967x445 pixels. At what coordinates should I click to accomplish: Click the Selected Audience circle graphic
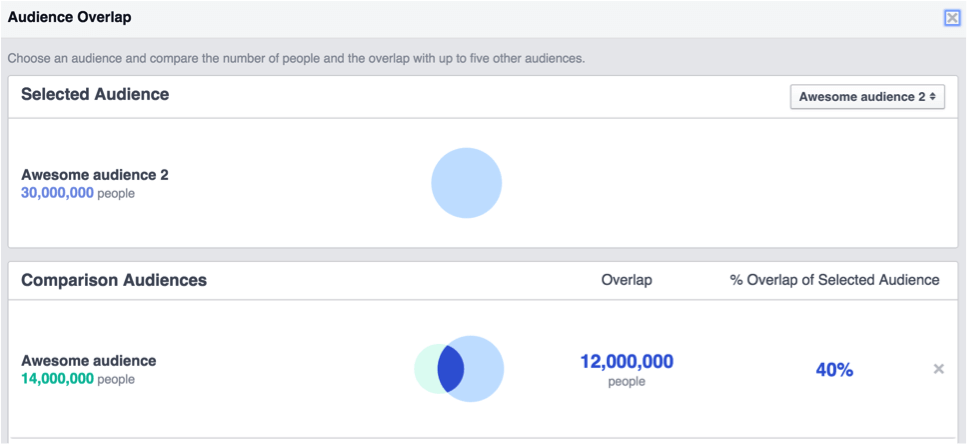coord(466,183)
